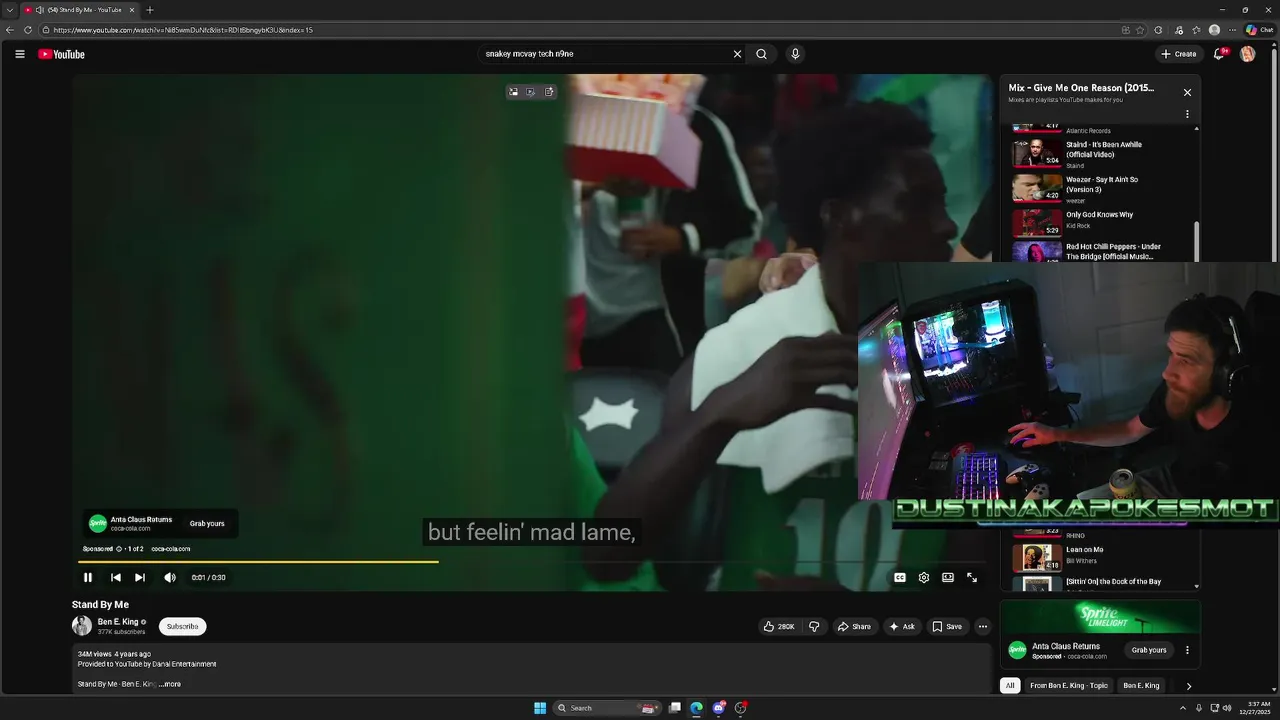
Task: Open YouTube notifications bell
Action: pos(1218,54)
